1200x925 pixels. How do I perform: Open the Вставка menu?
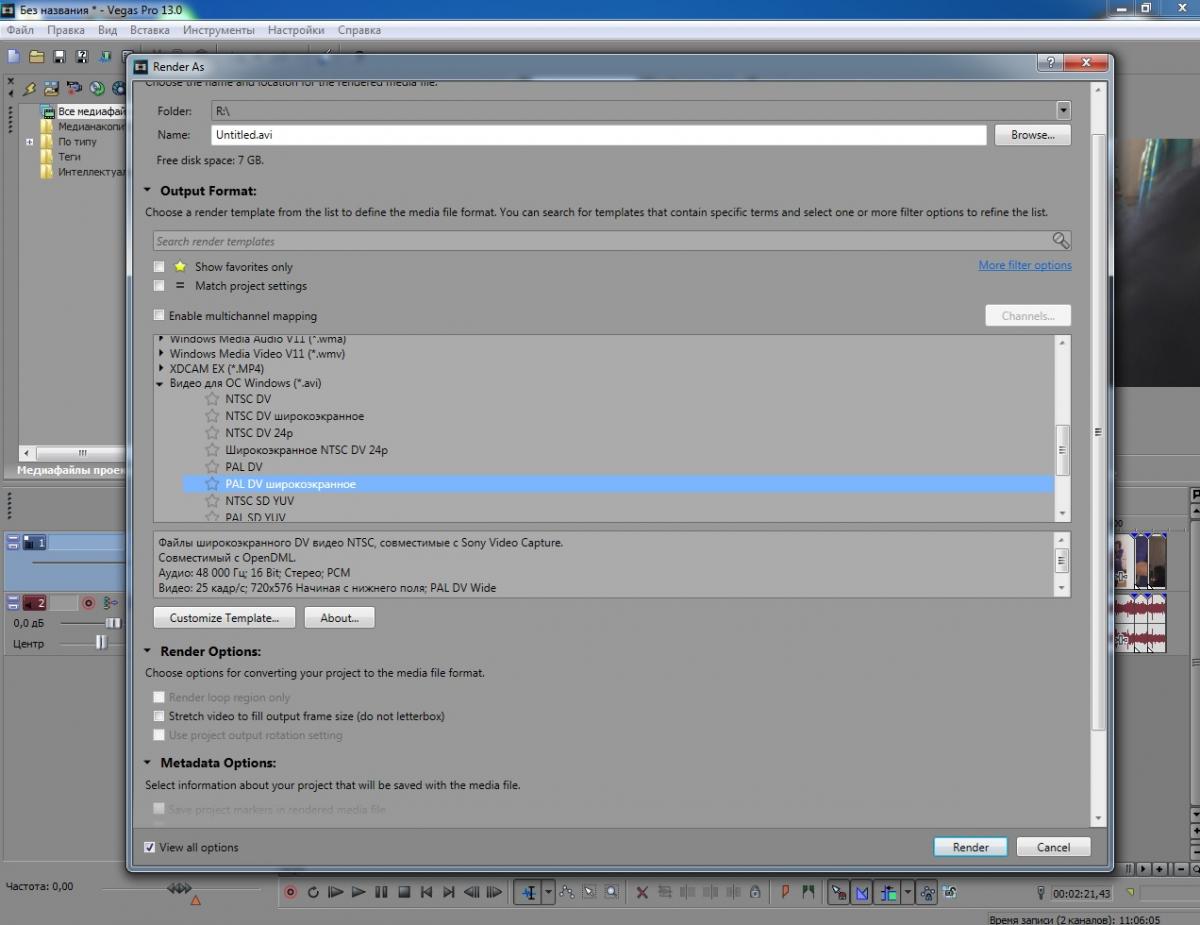(150, 30)
